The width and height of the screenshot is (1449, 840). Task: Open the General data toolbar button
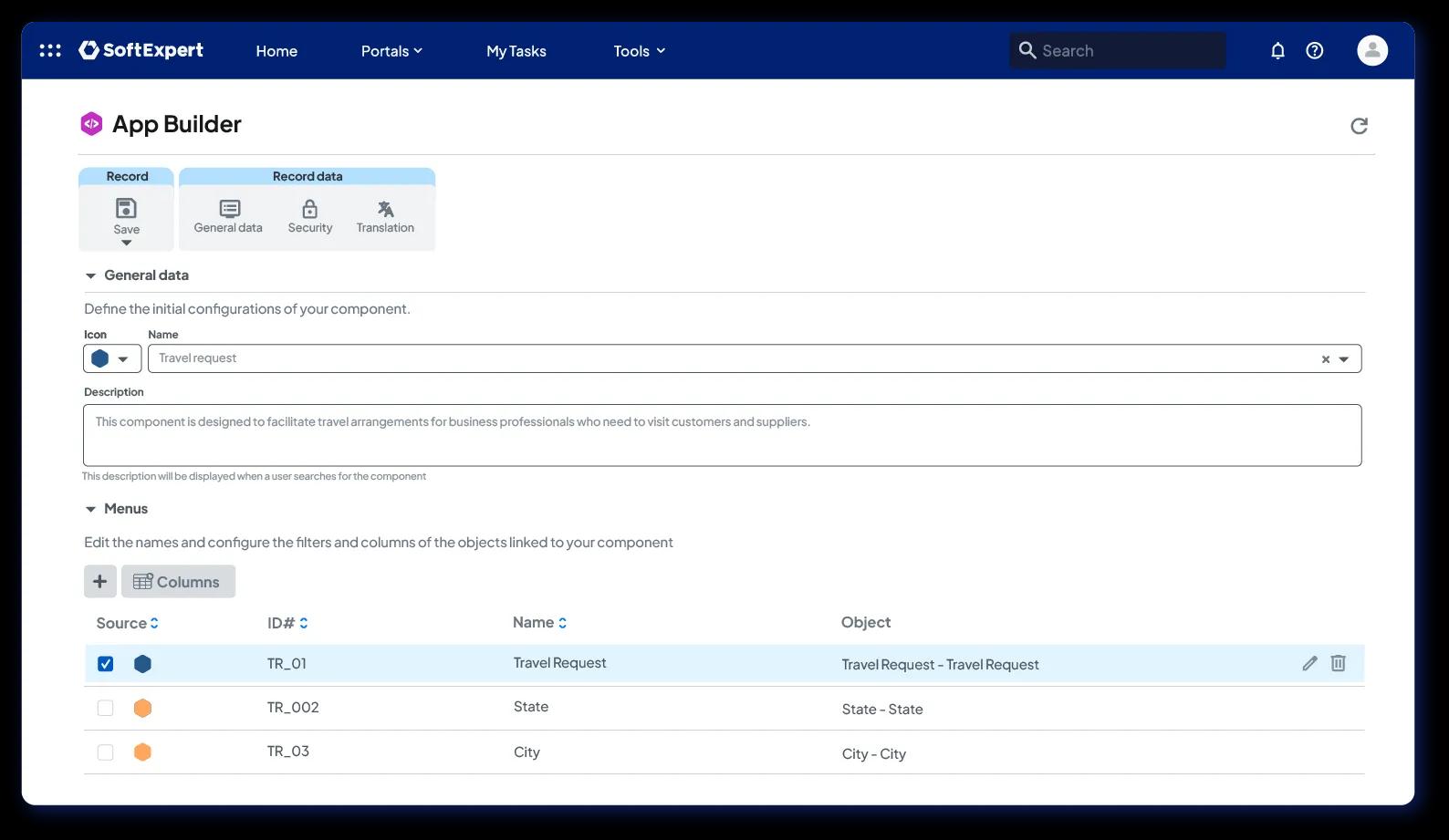[228, 217]
